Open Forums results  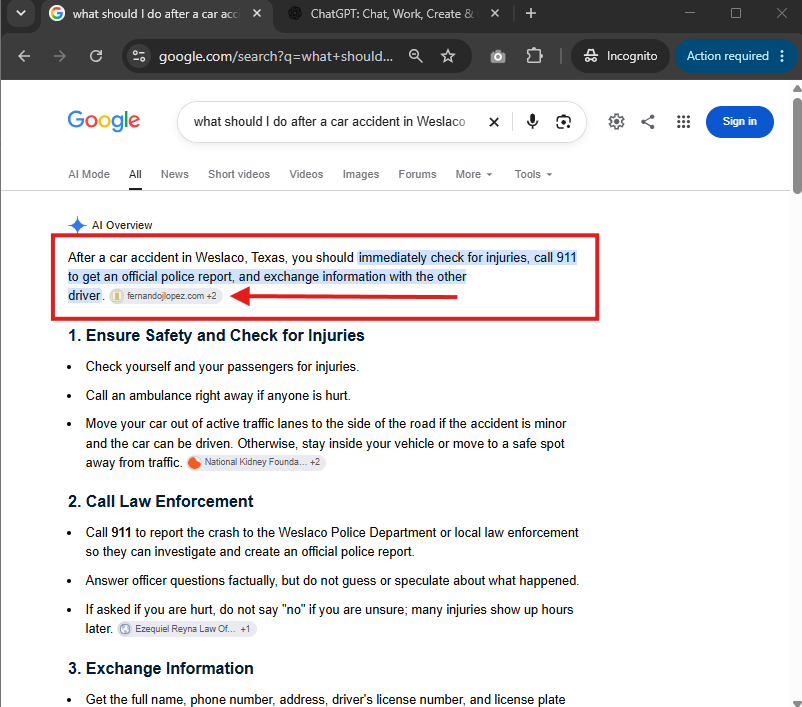pos(417,174)
